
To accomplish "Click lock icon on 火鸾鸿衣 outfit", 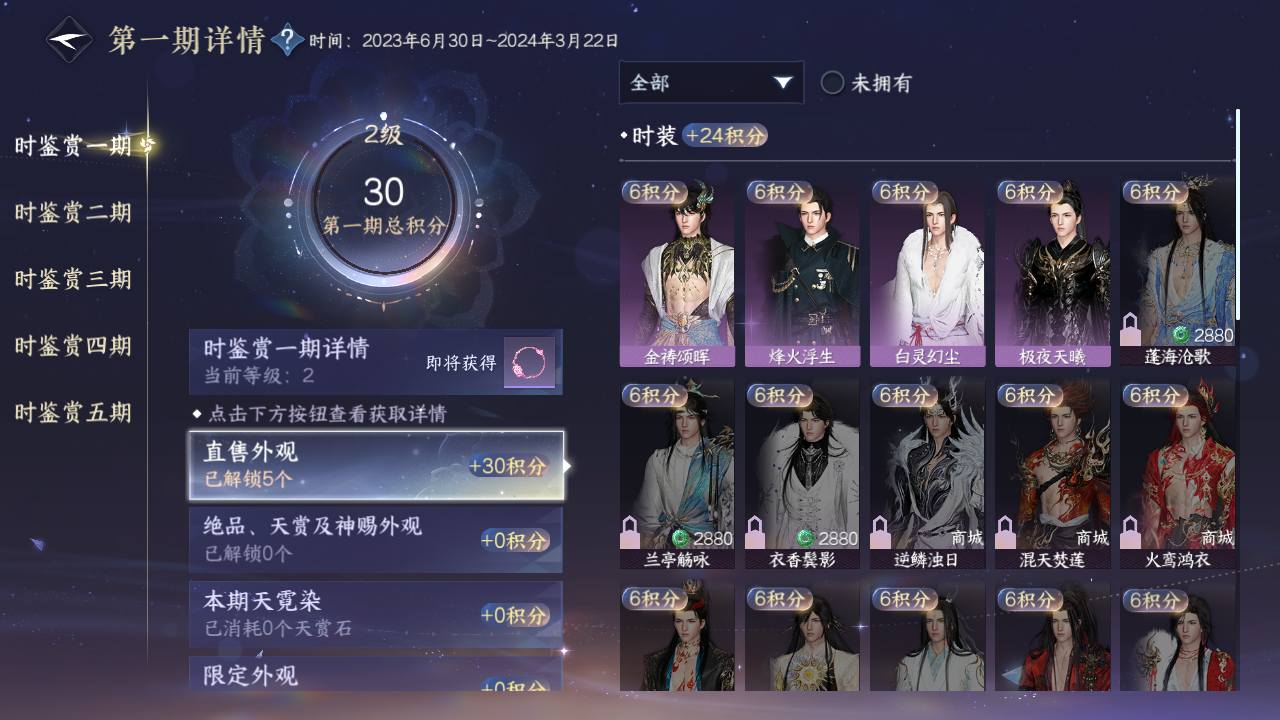I will point(1132,532).
